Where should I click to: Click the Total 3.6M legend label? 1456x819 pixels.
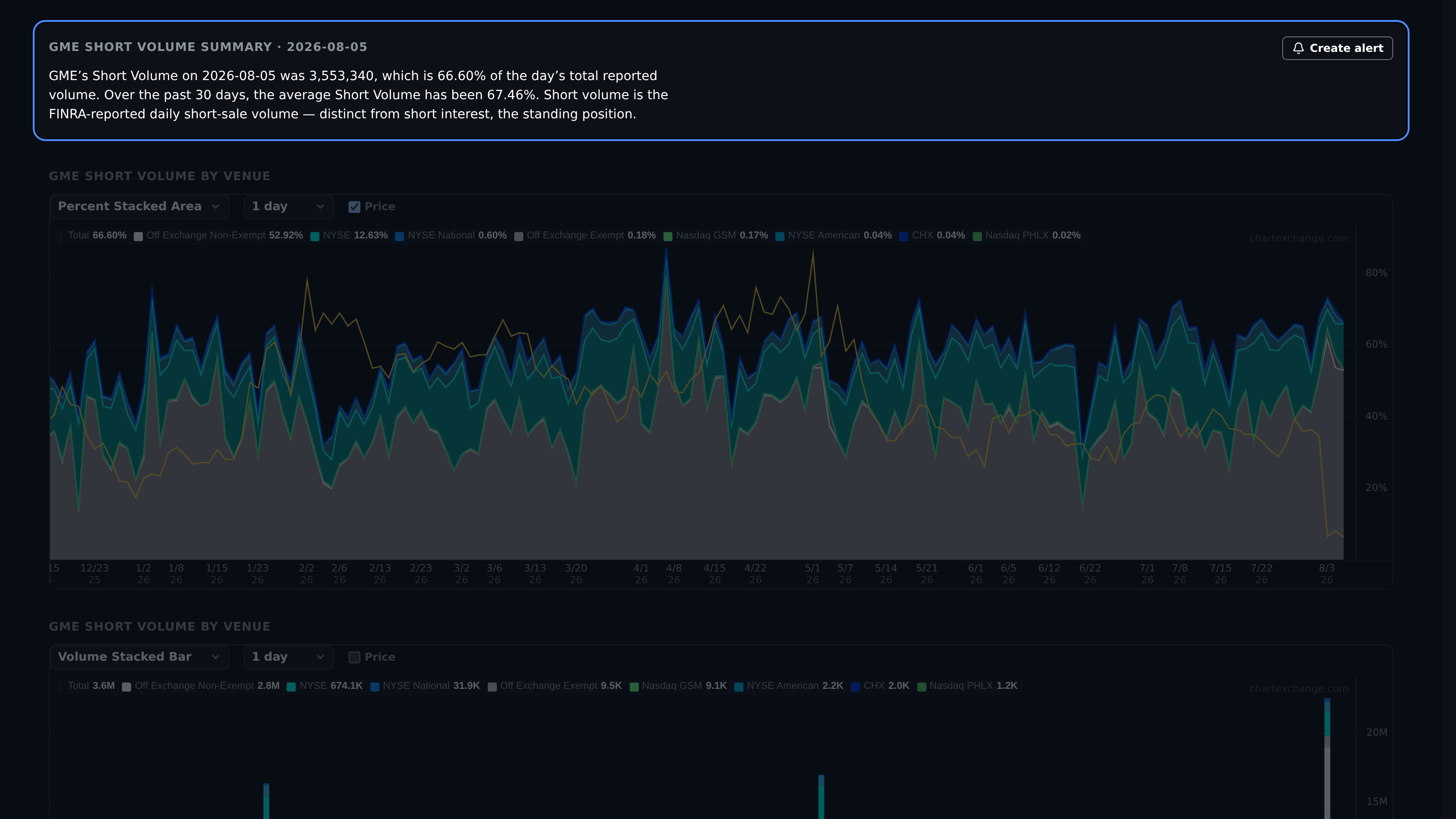pyautogui.click(x=91, y=686)
